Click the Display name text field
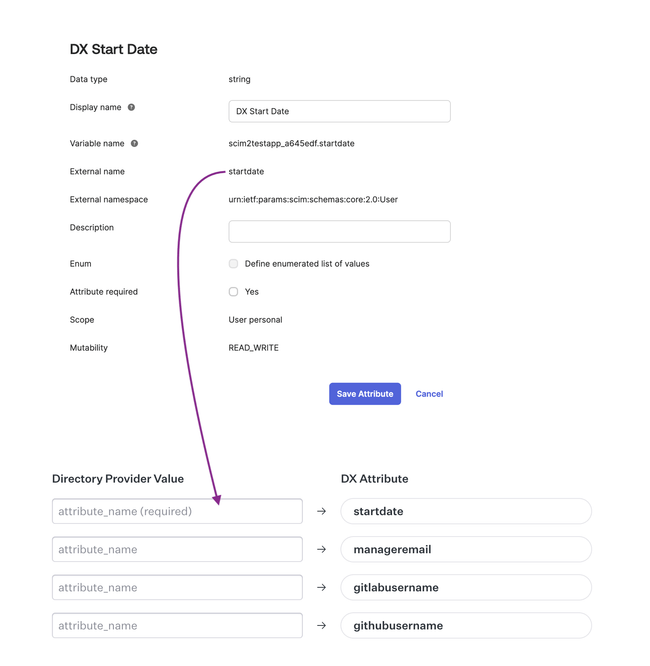This screenshot has width=650, height=666. [x=339, y=111]
